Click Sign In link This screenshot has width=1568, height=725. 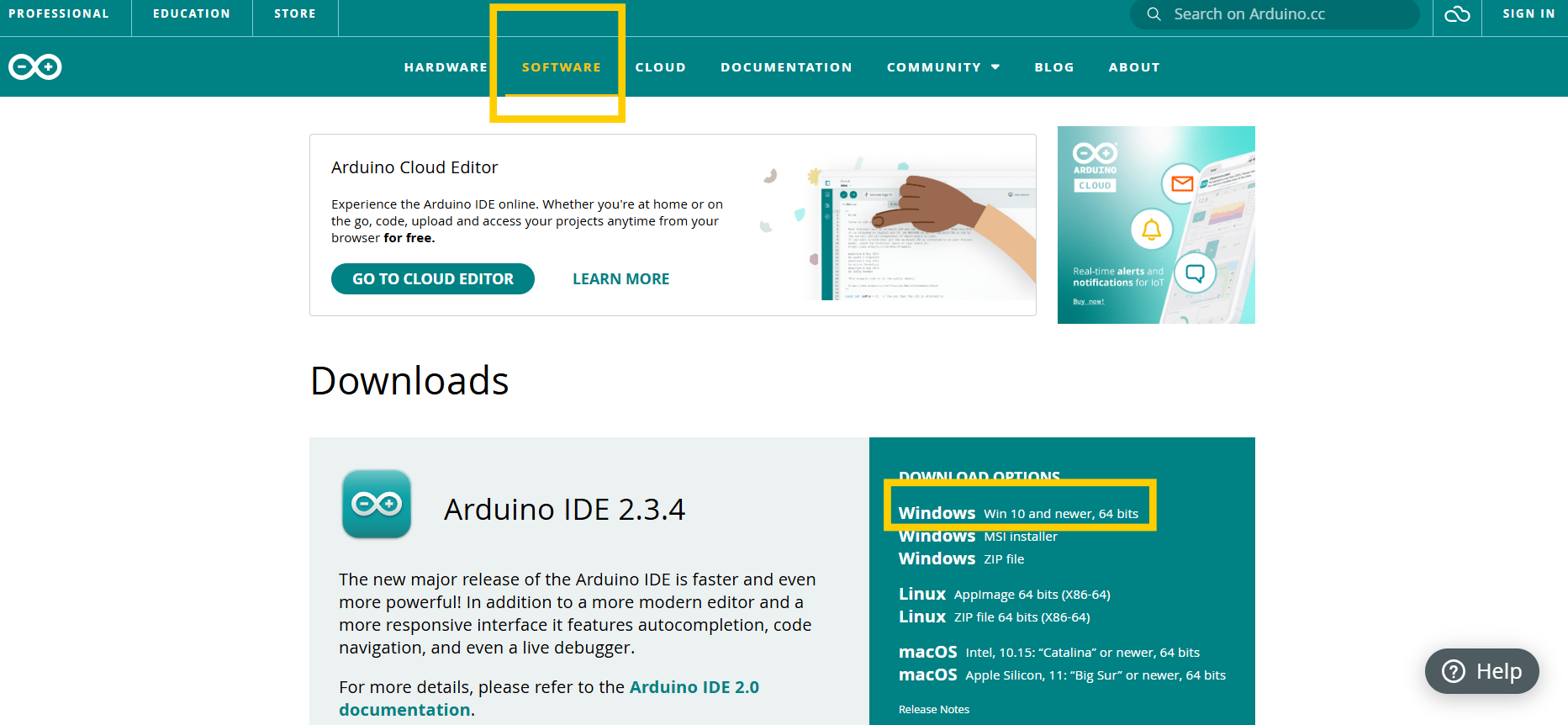1528,14
